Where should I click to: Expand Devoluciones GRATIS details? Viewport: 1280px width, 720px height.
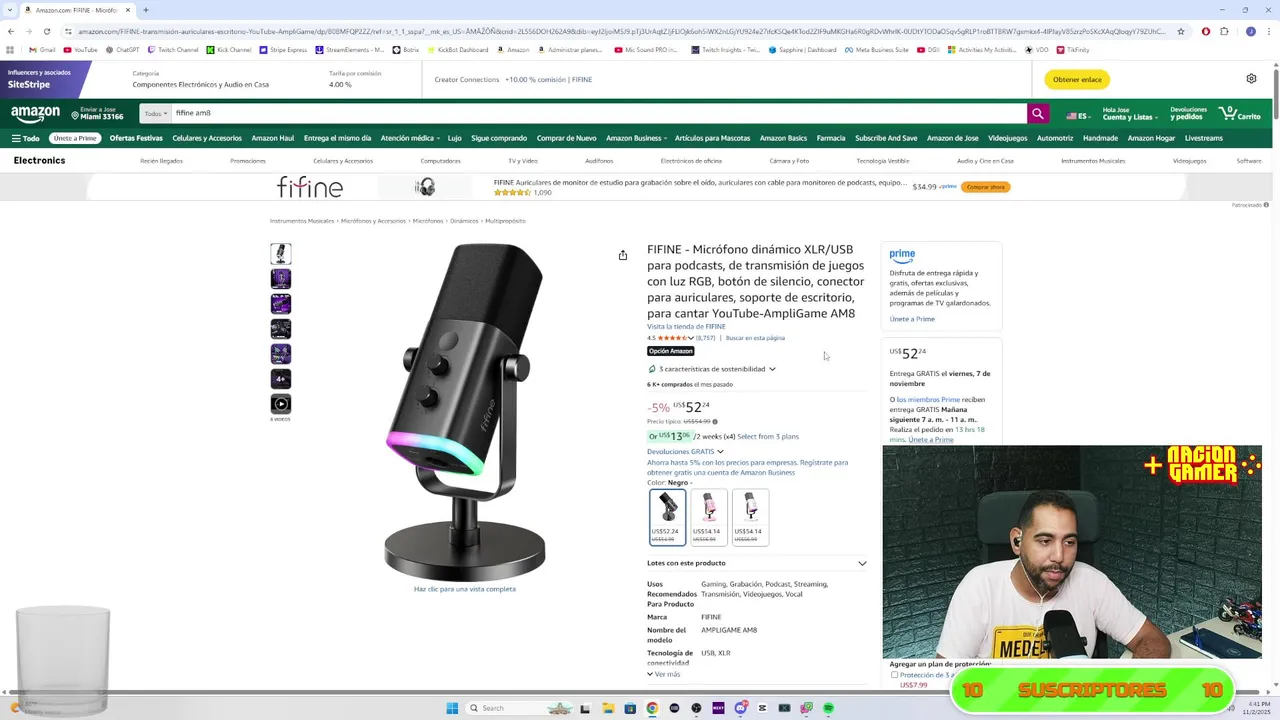685,452
